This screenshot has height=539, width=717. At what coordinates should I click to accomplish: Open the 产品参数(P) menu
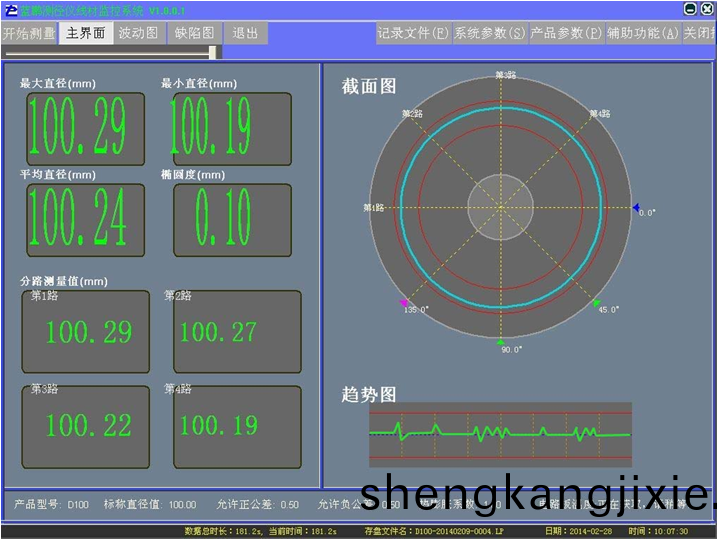click(566, 33)
